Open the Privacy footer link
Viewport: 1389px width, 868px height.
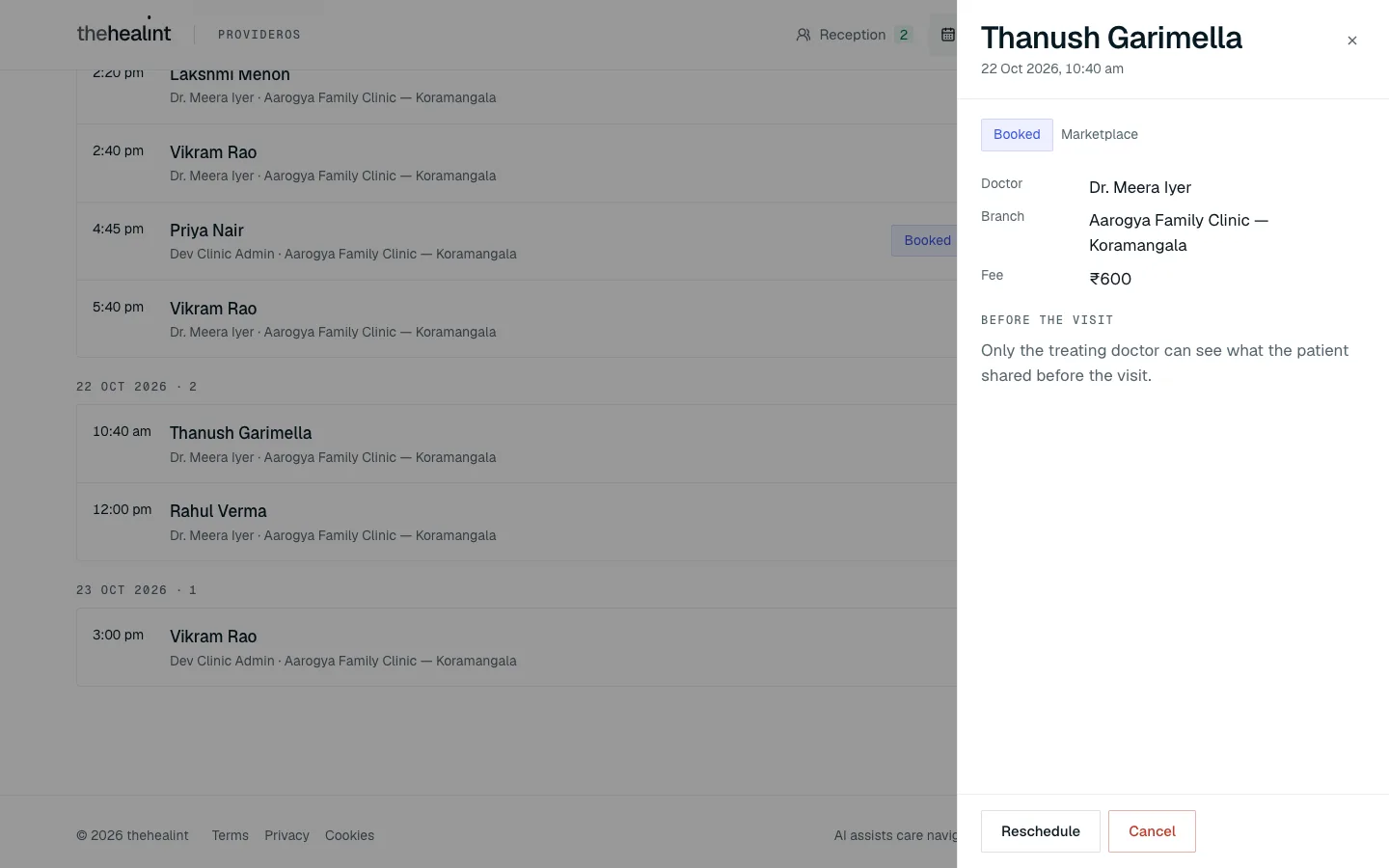click(286, 835)
